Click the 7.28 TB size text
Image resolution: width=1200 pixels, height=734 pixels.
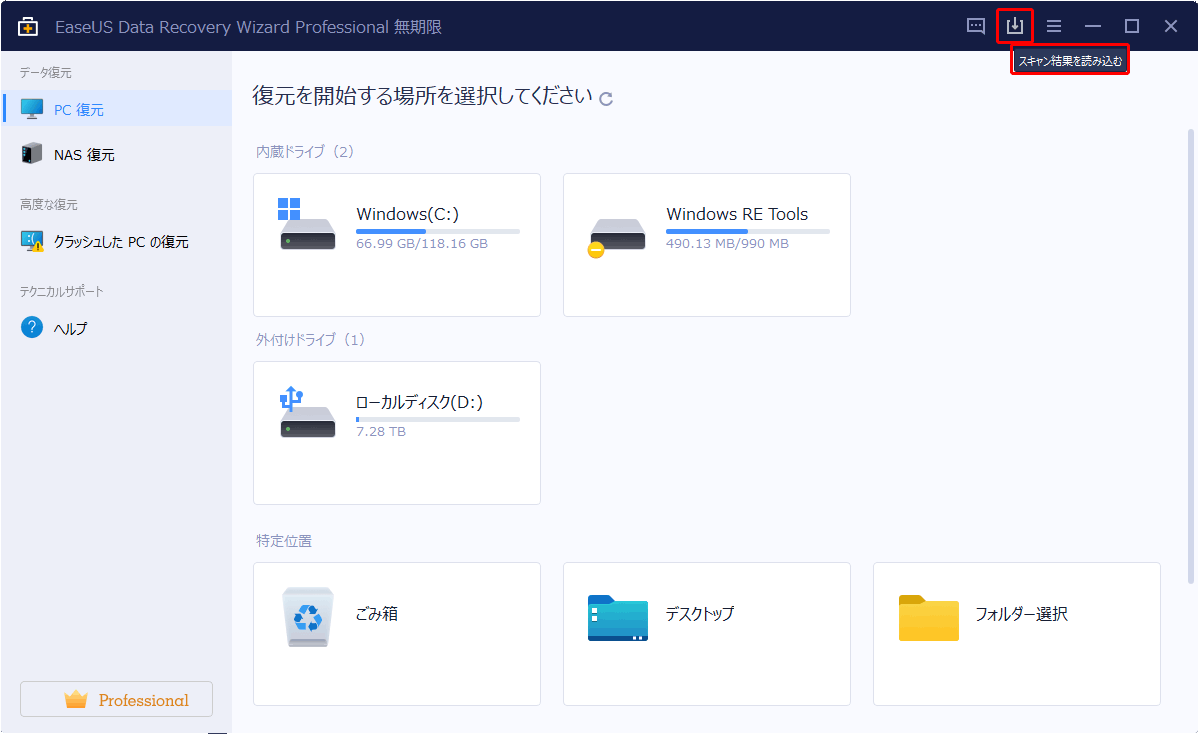381,432
